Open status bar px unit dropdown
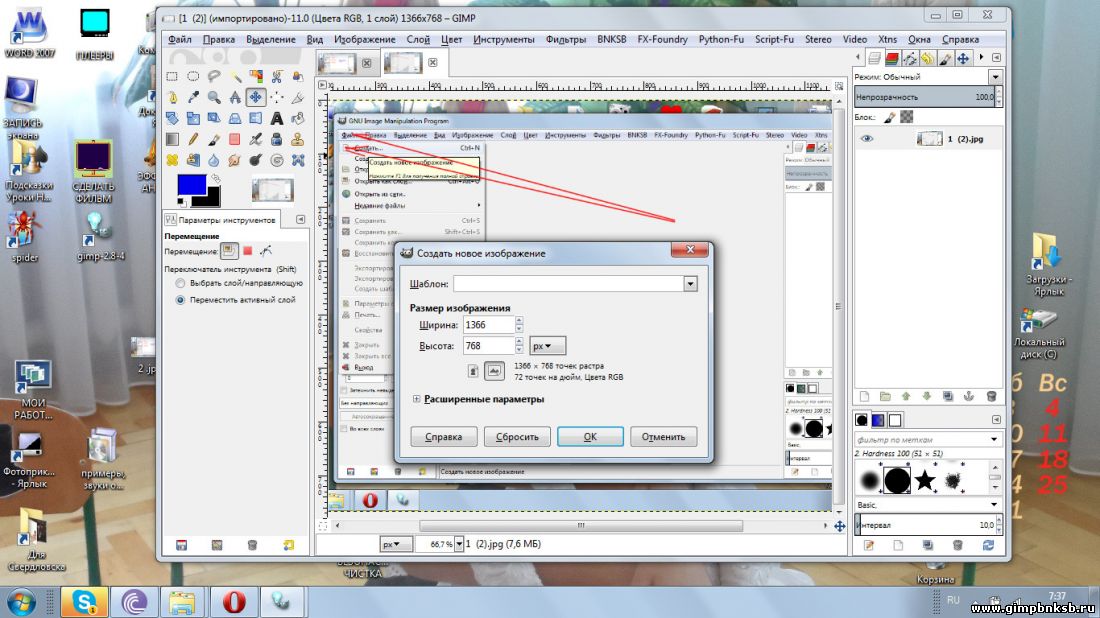The width and height of the screenshot is (1100, 618). click(395, 544)
